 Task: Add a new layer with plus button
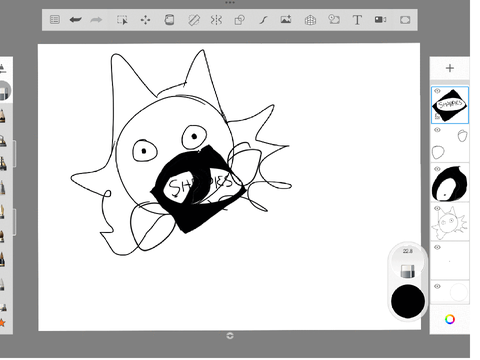[x=450, y=68]
